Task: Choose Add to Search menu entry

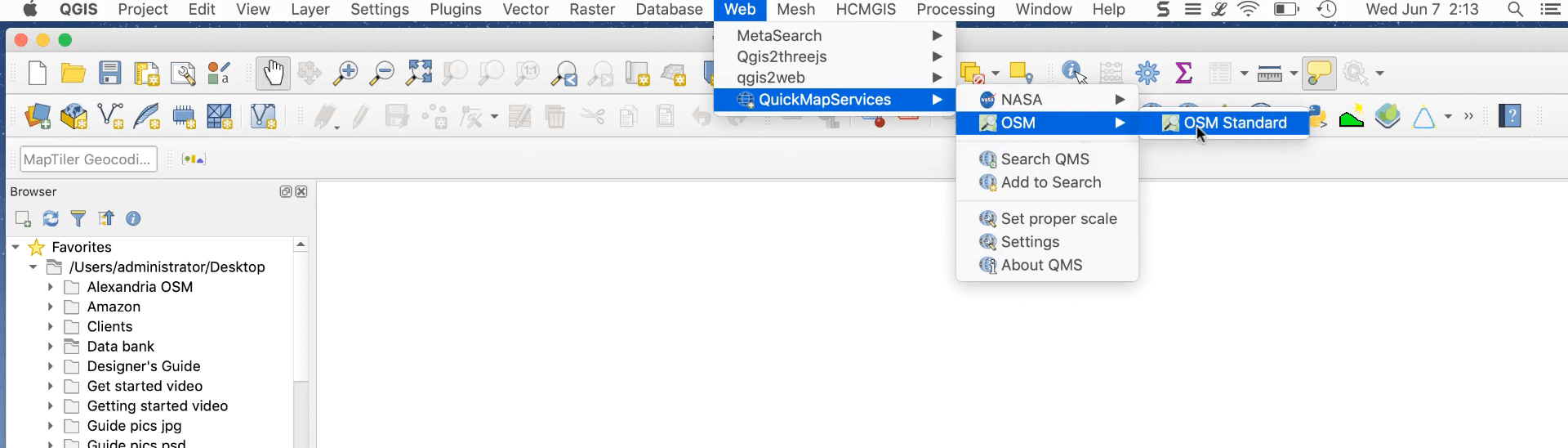Action: coord(1047,182)
